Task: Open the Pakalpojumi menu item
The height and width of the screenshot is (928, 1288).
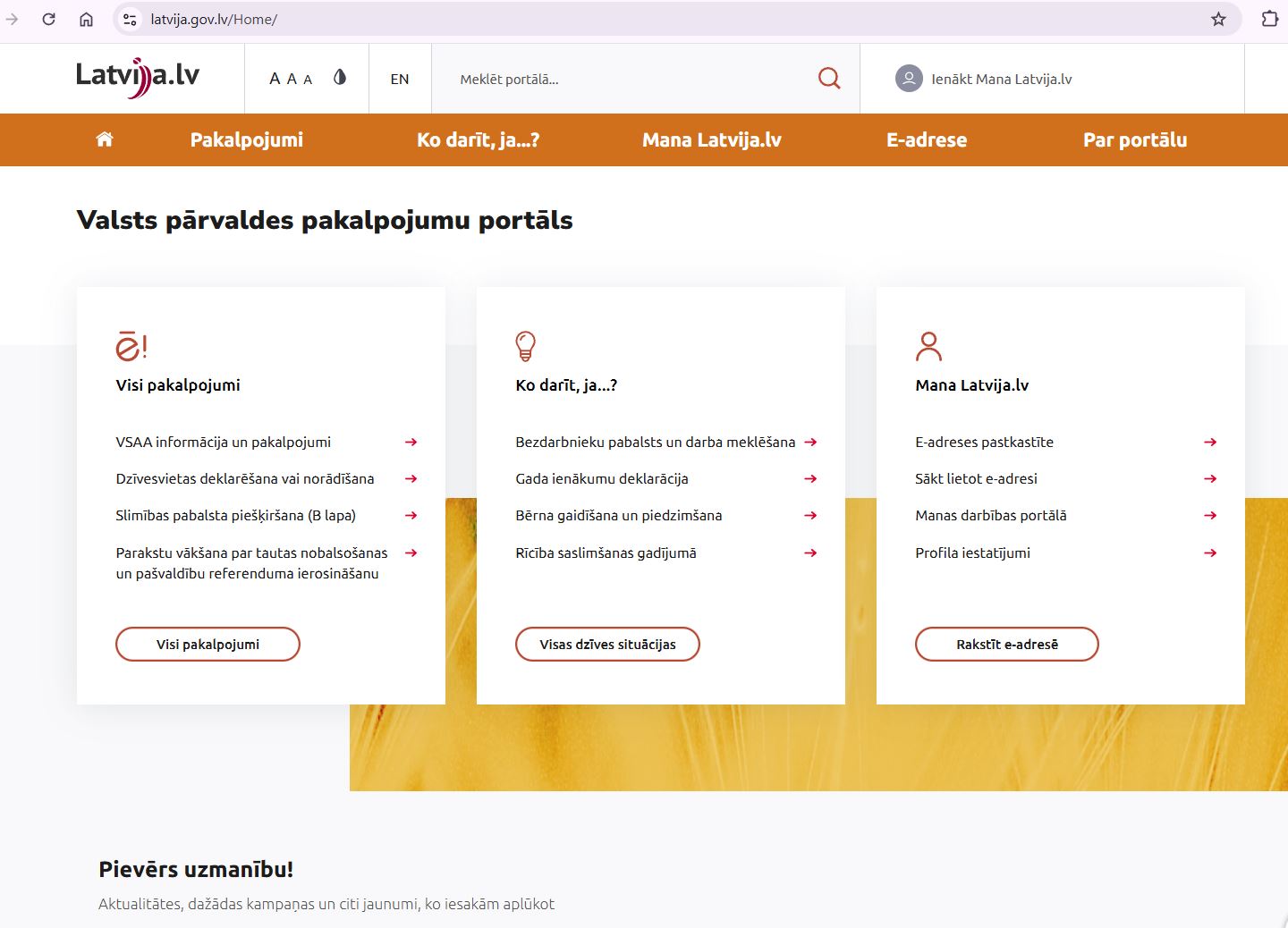Action: pyautogui.click(x=247, y=139)
